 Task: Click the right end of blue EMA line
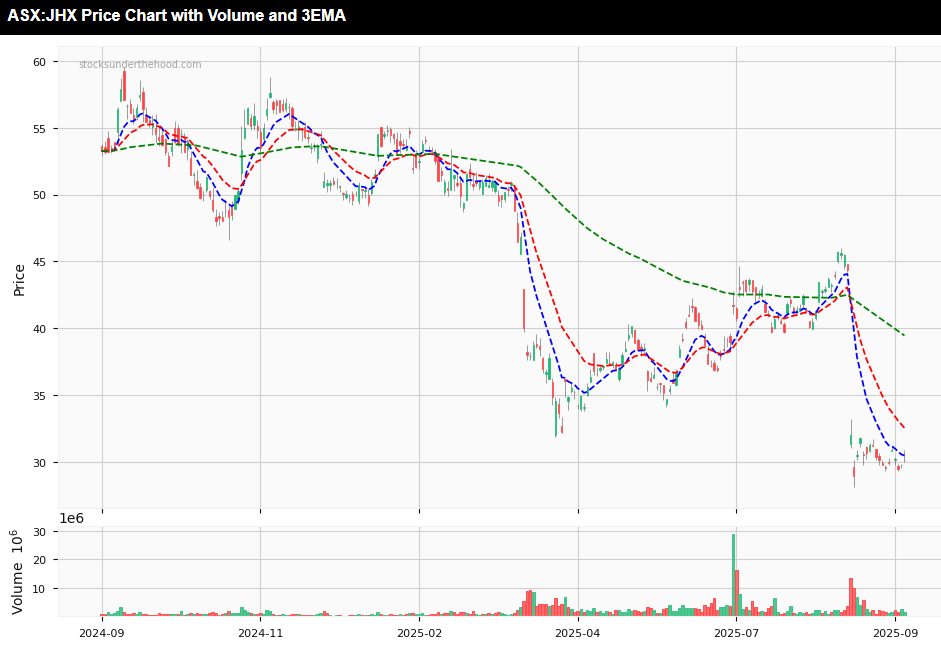tap(904, 456)
